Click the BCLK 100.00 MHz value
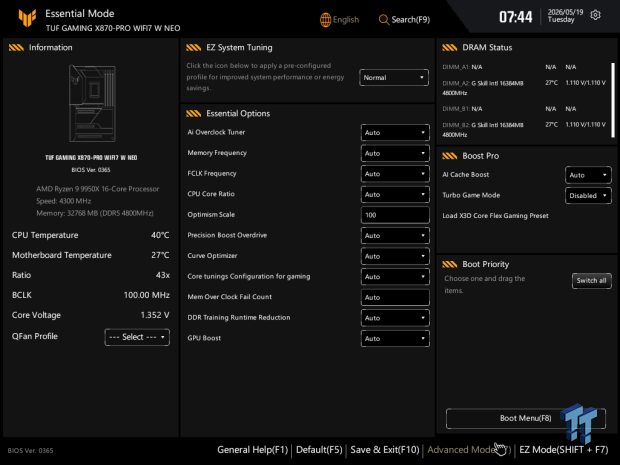The image size is (620, 465). coord(146,295)
